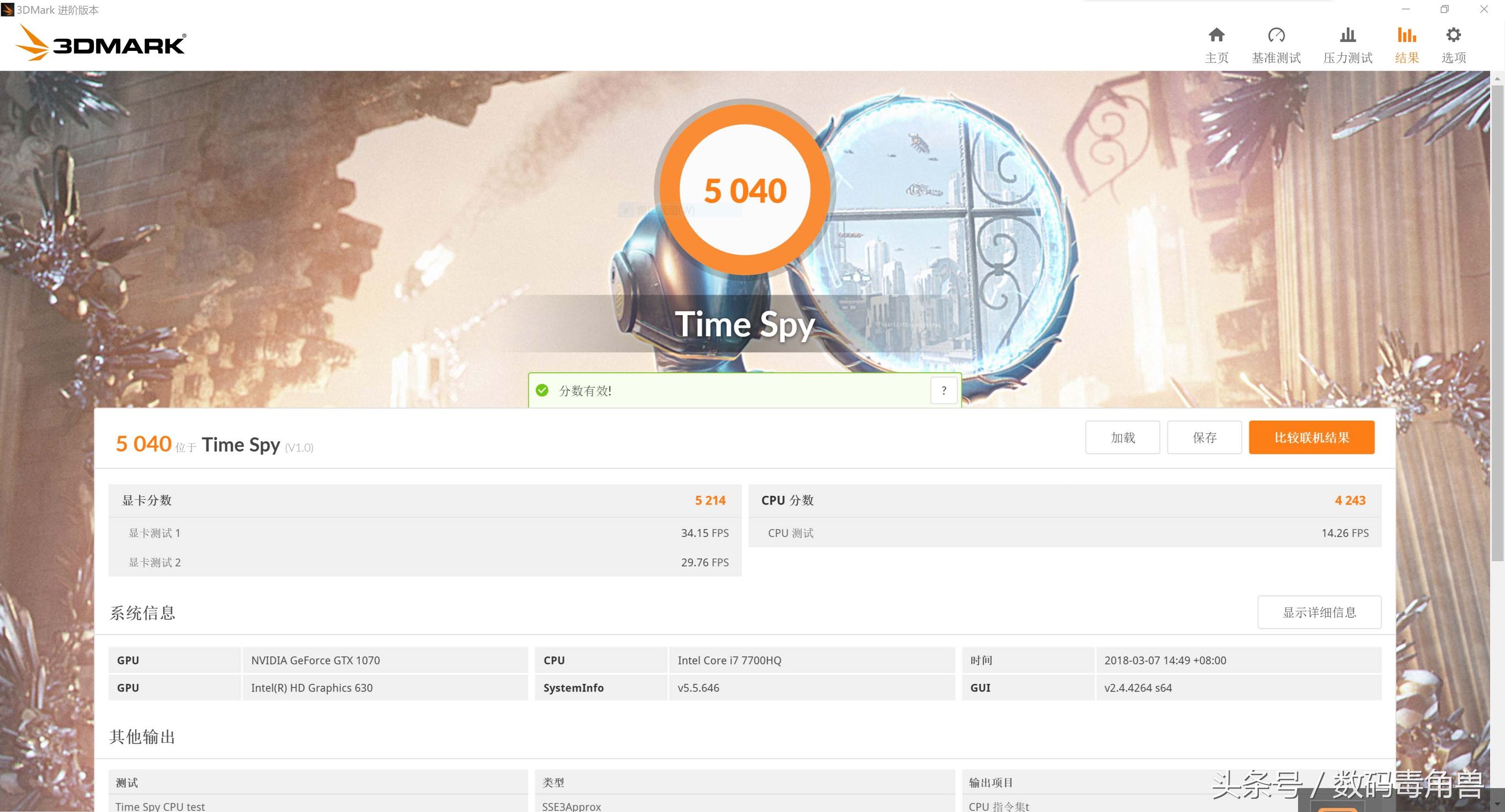1505x812 pixels.
Task: Click the 3DMark logo in the header
Action: 101,43
